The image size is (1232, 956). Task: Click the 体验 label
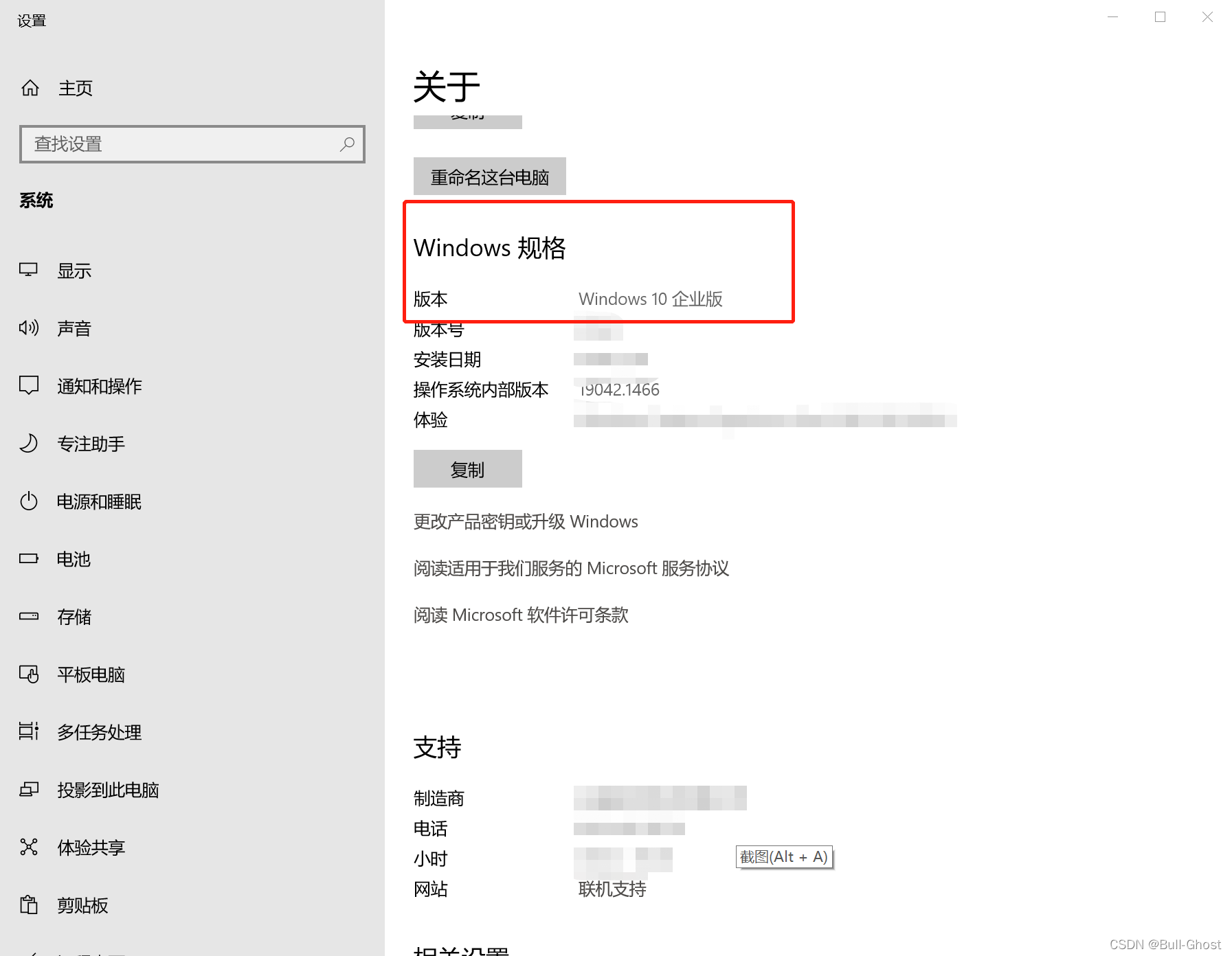(431, 420)
